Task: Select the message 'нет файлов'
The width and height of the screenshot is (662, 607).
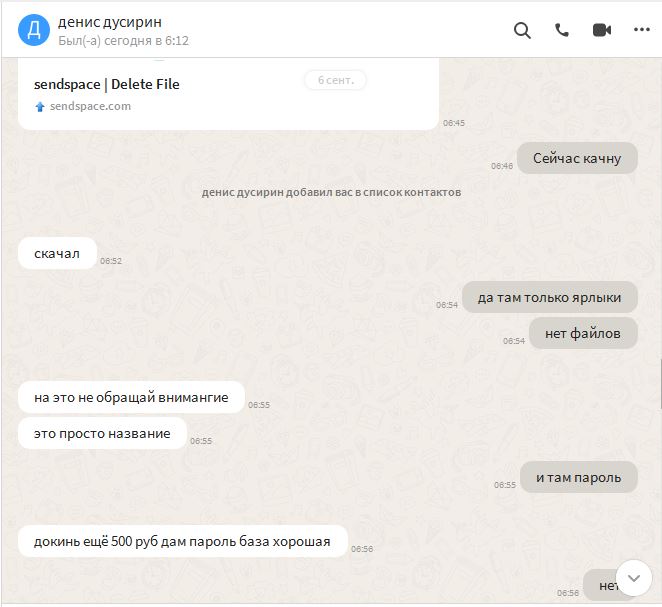Action: (x=583, y=333)
